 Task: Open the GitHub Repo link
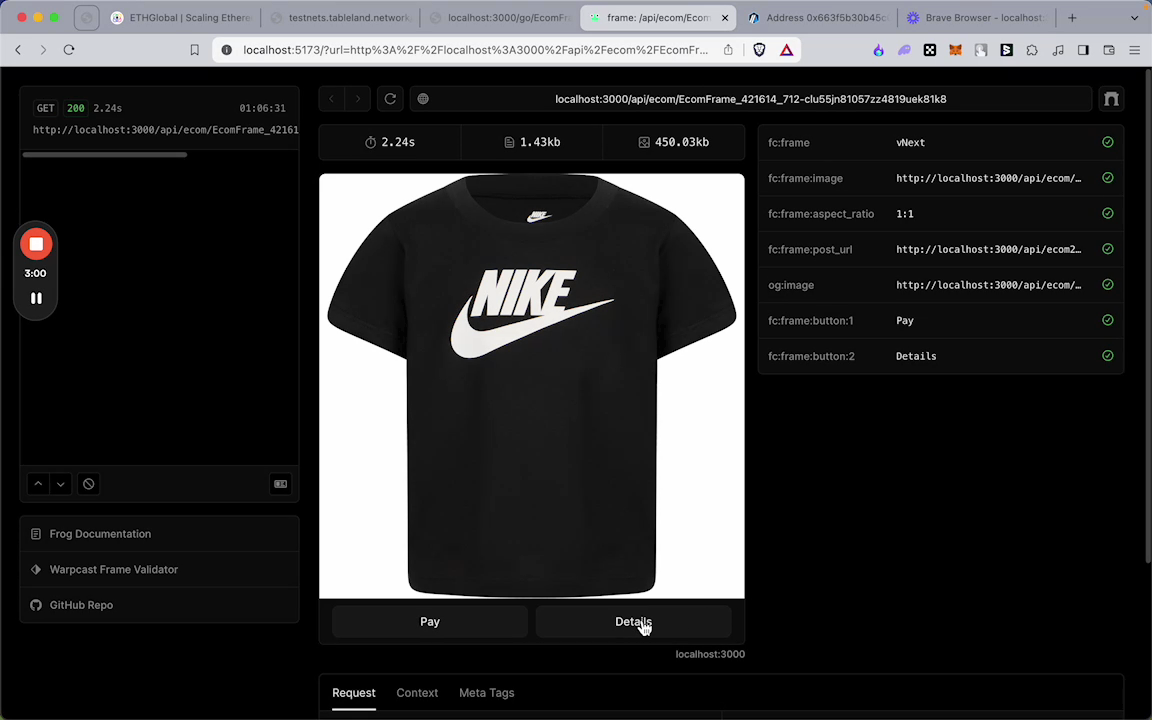point(159,605)
